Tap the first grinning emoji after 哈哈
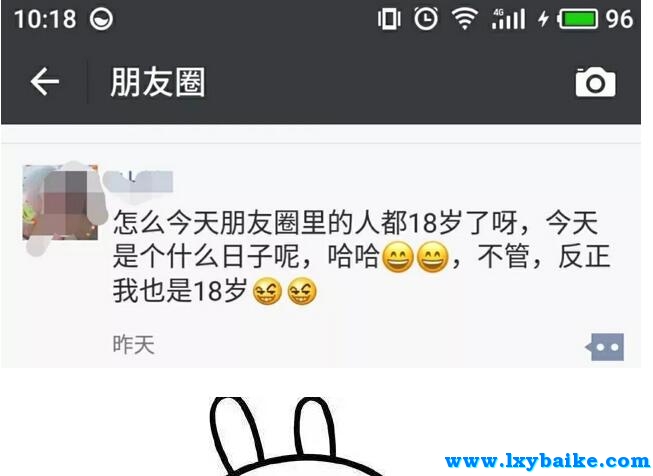Viewport: 653px width, 476px height. click(398, 257)
